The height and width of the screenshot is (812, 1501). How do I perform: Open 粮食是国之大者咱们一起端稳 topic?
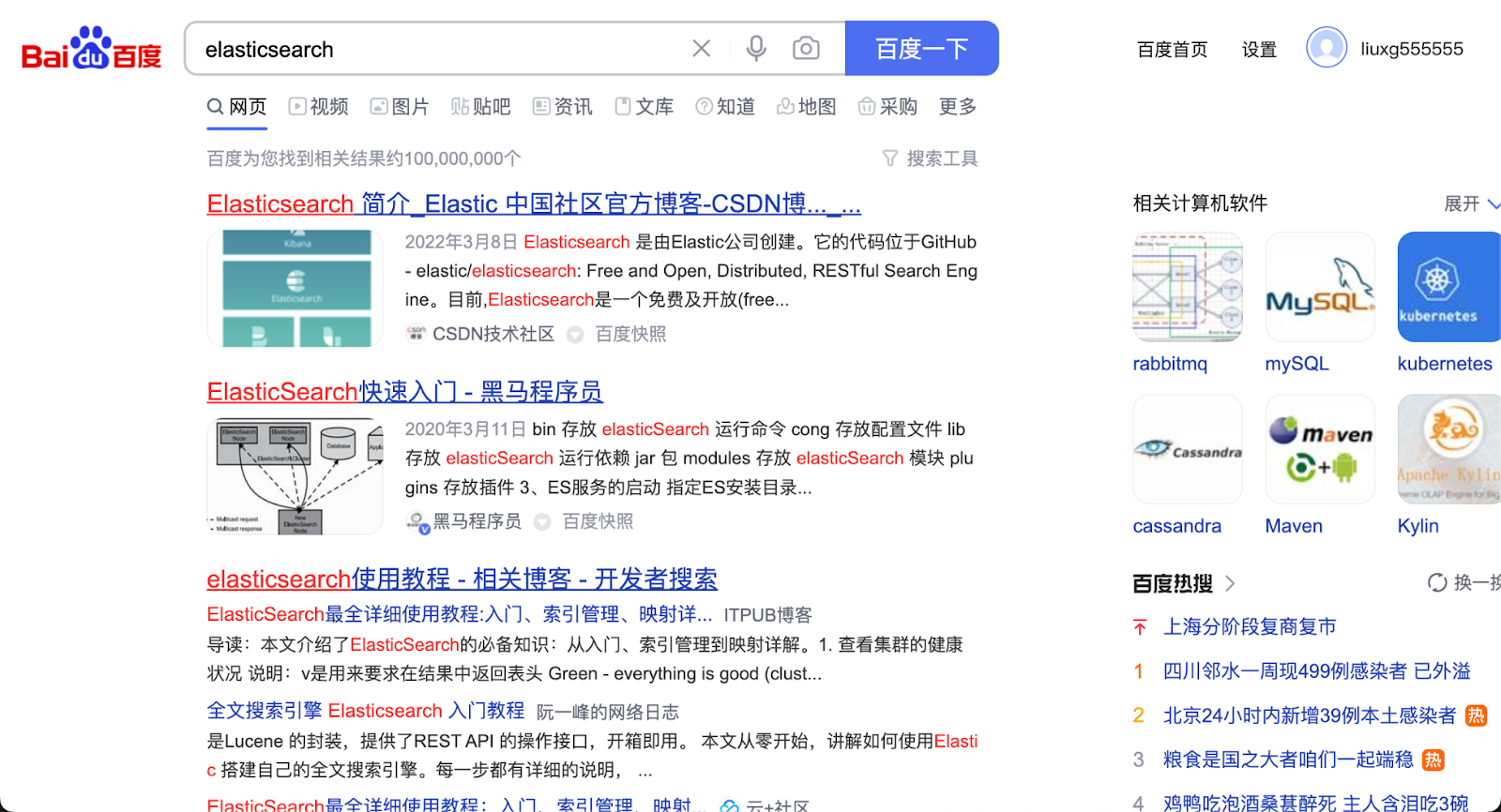[x=1288, y=759]
